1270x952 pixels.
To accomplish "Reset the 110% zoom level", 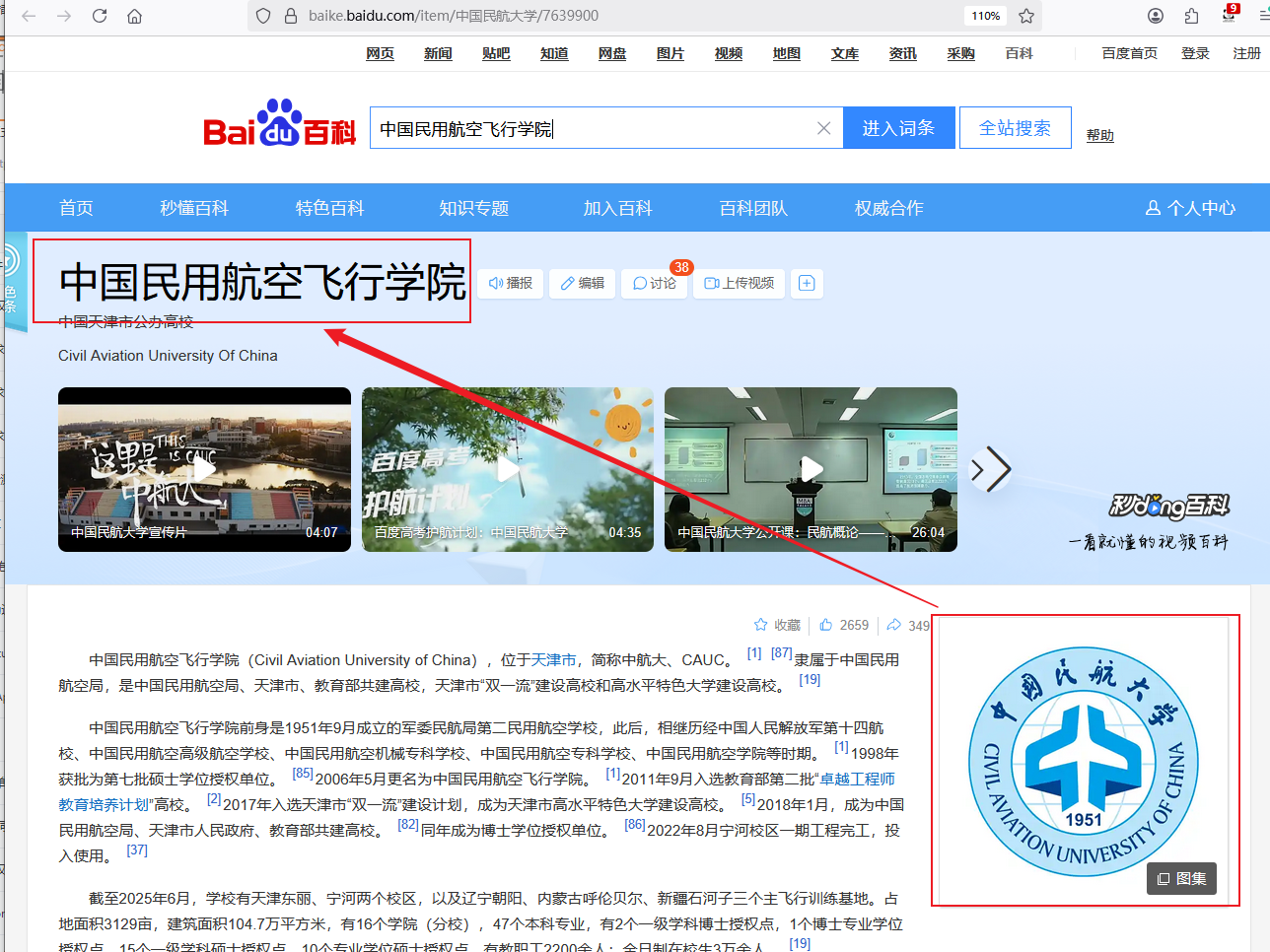I will (986, 16).
